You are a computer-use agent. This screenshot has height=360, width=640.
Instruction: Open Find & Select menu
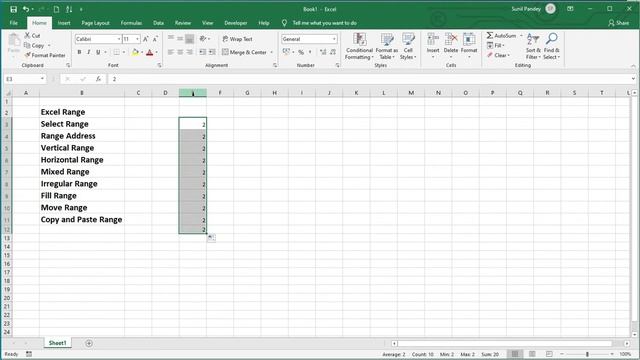click(551, 46)
